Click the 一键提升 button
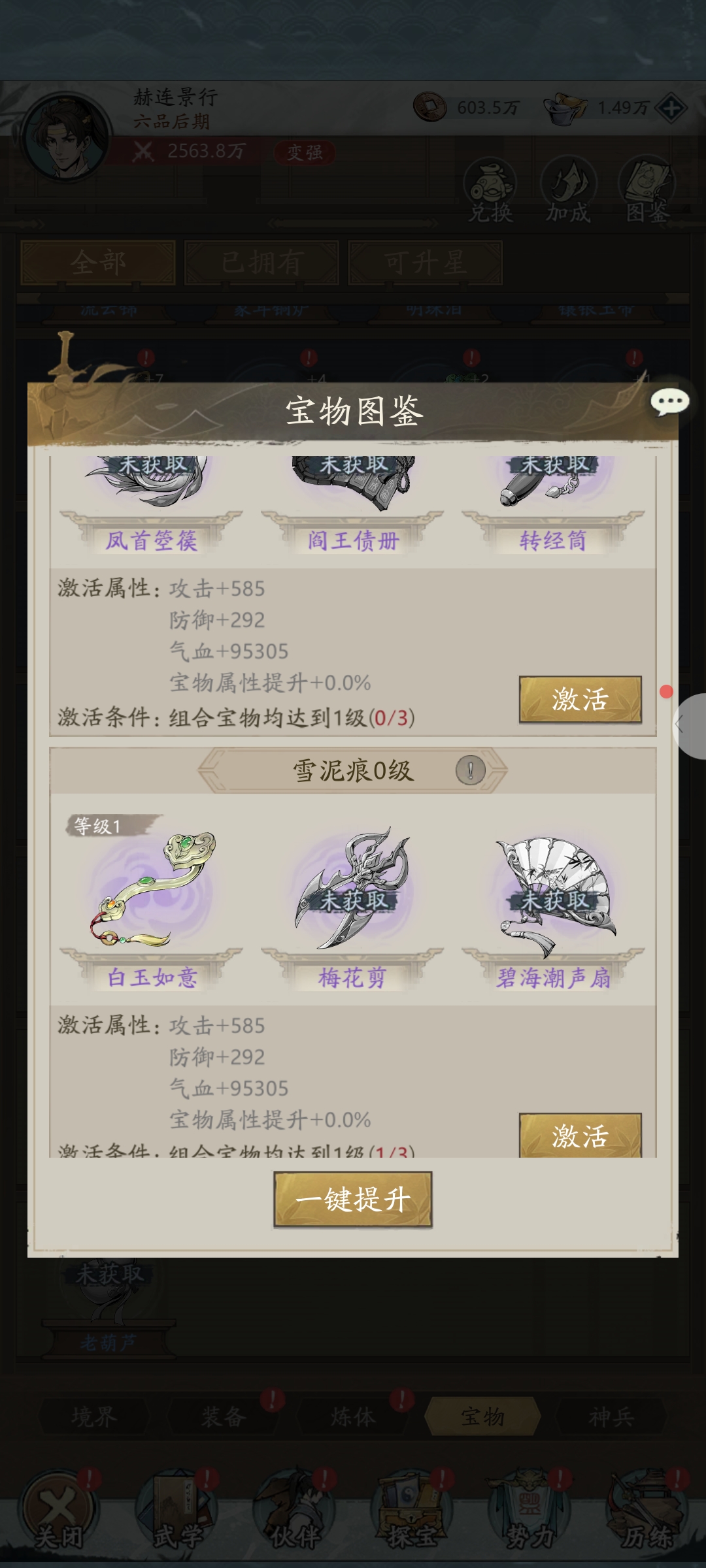Viewport: 706px width, 1568px height. 353,1200
